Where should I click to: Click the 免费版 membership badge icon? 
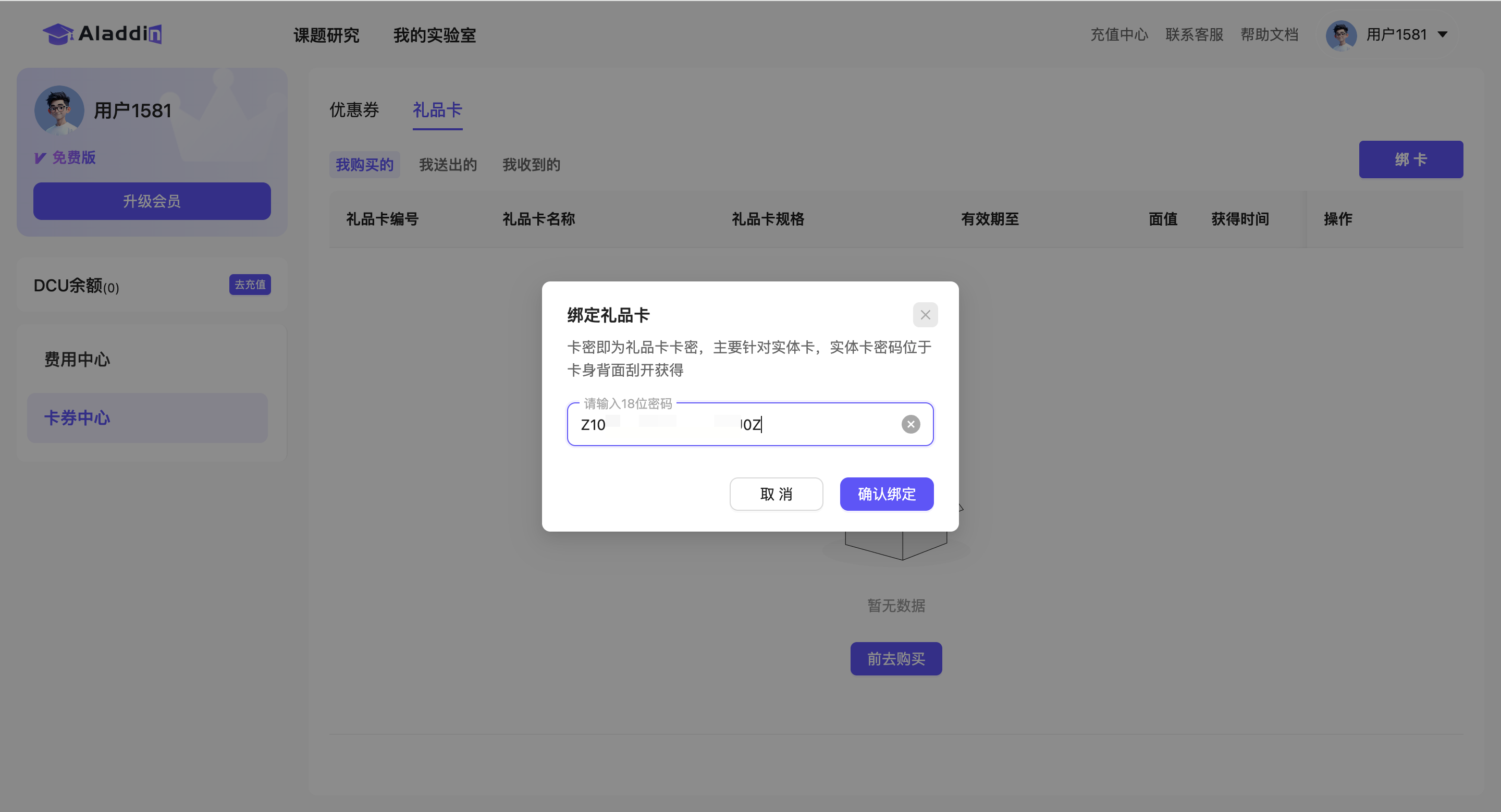pos(40,158)
